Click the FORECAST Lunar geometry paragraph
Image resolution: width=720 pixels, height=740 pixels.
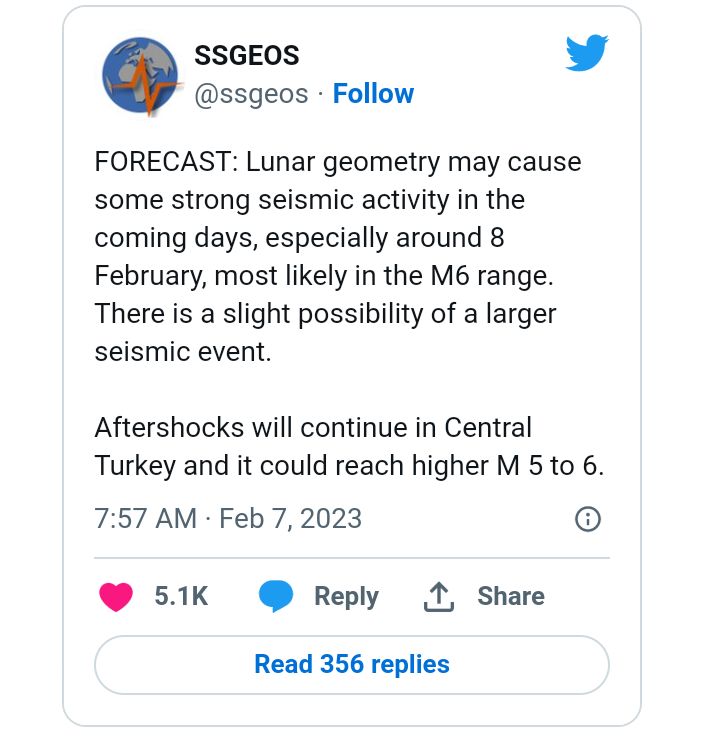338,257
